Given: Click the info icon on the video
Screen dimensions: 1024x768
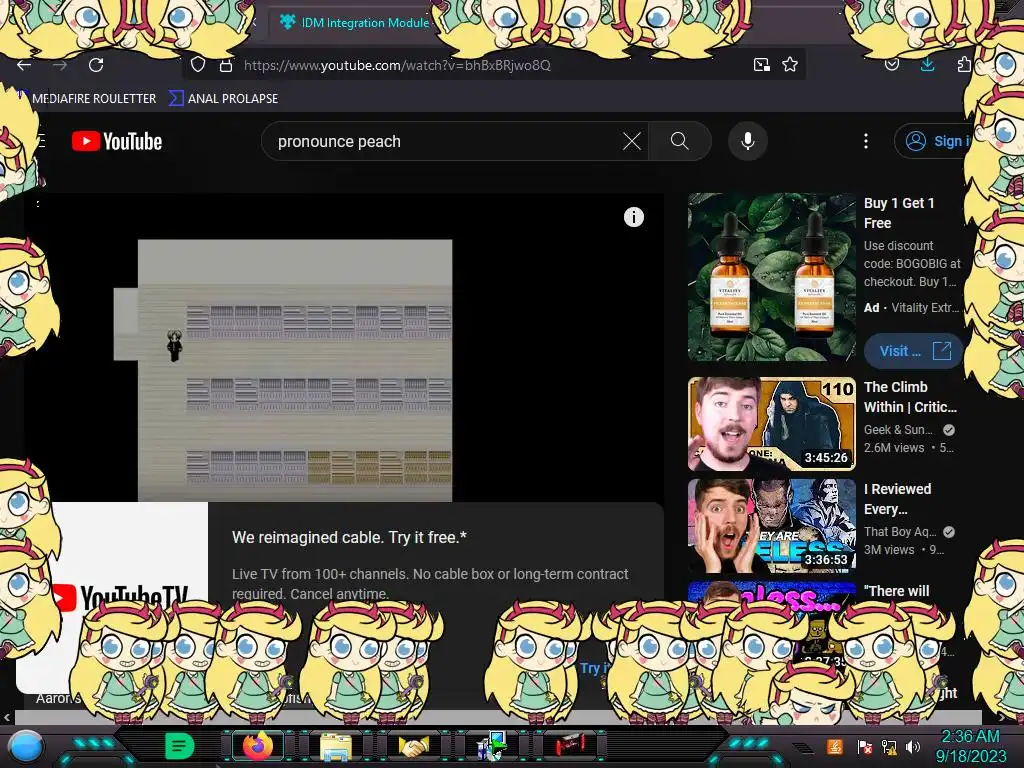Looking at the screenshot, I should 633,217.
